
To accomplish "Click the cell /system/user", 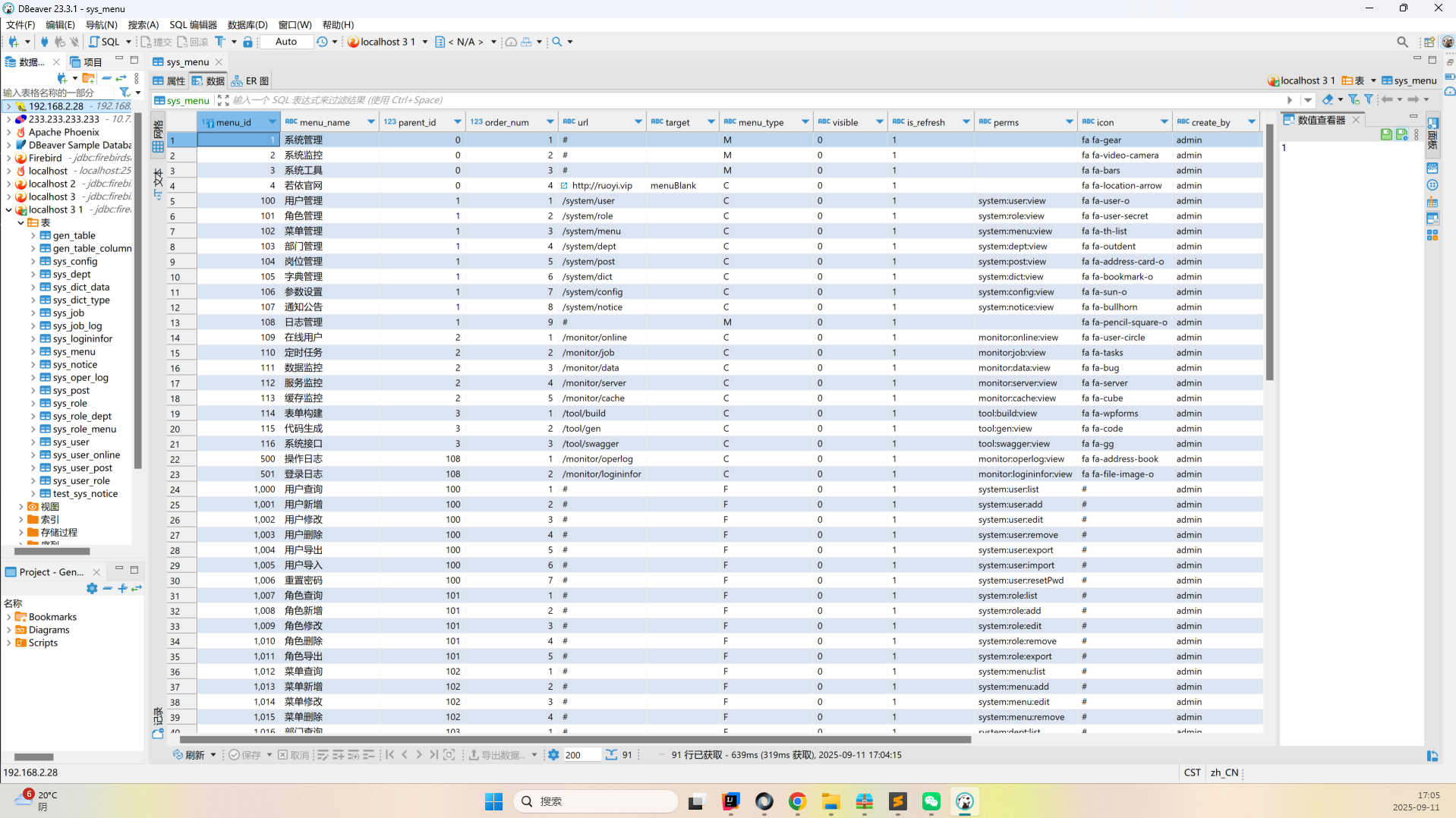I will point(602,201).
